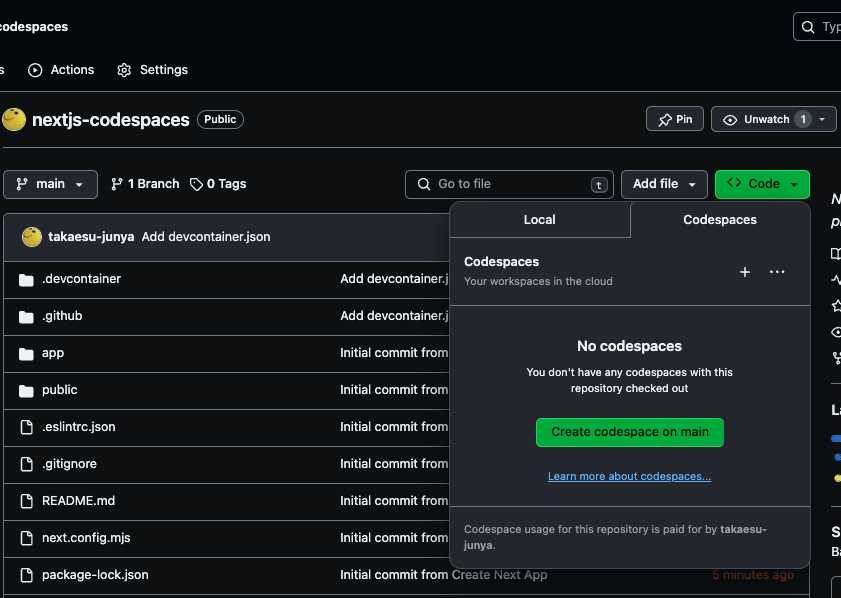
Task: View the 1 Branch link
Action: click(145, 184)
